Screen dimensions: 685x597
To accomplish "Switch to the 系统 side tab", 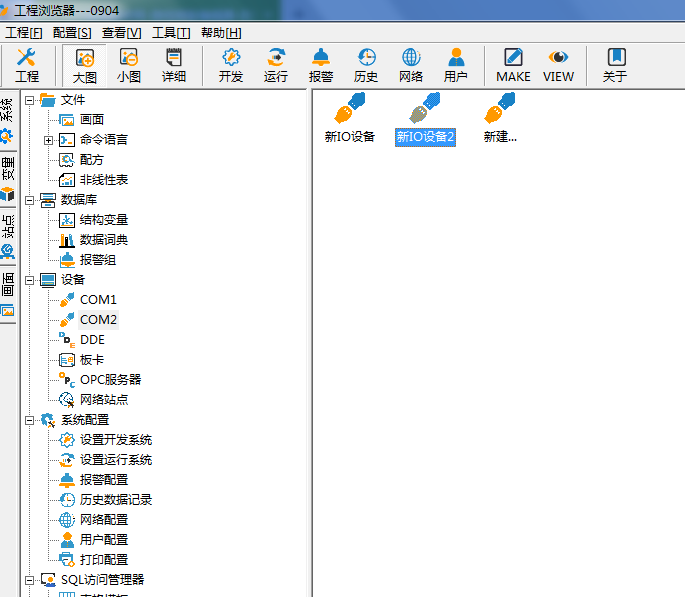I will pyautogui.click(x=7, y=121).
